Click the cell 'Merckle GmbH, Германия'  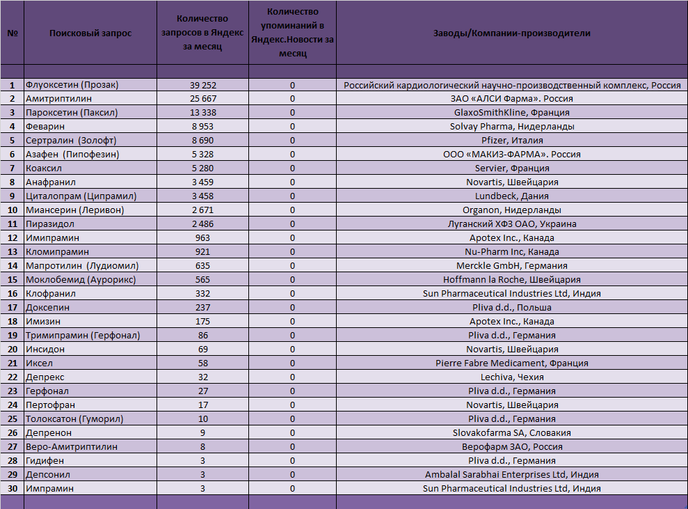coord(512,266)
